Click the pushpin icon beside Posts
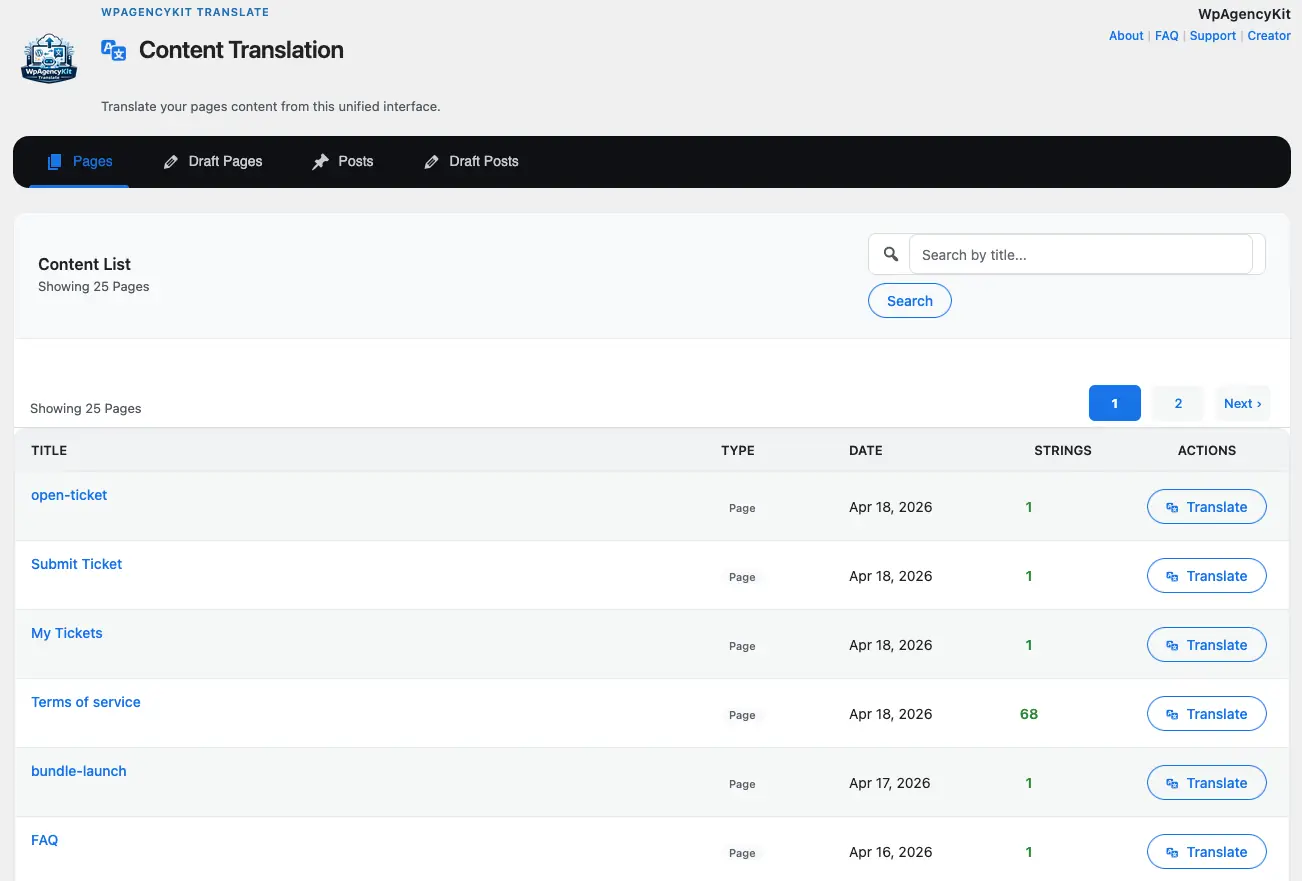 [320, 162]
